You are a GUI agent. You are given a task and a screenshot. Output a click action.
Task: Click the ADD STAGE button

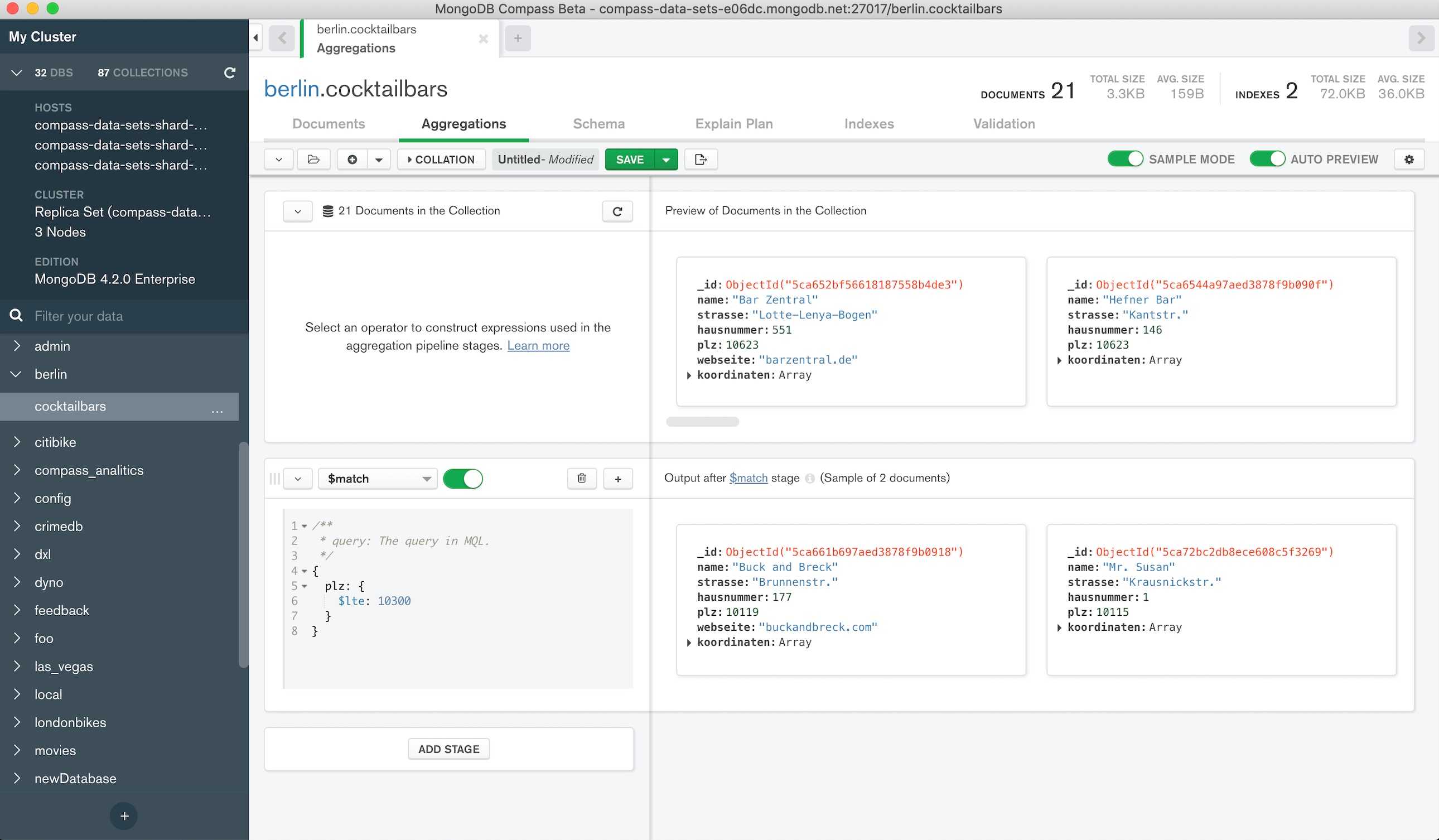pyautogui.click(x=448, y=748)
